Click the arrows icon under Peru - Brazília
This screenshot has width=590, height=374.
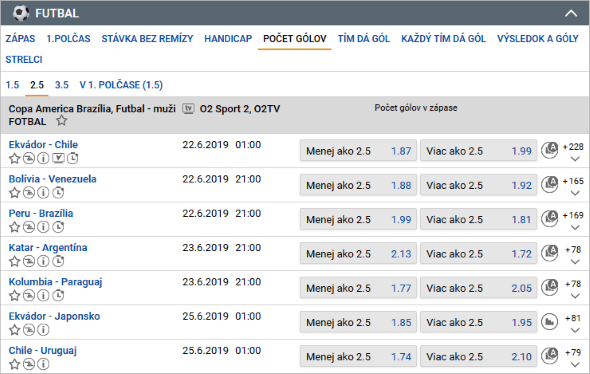29,227
